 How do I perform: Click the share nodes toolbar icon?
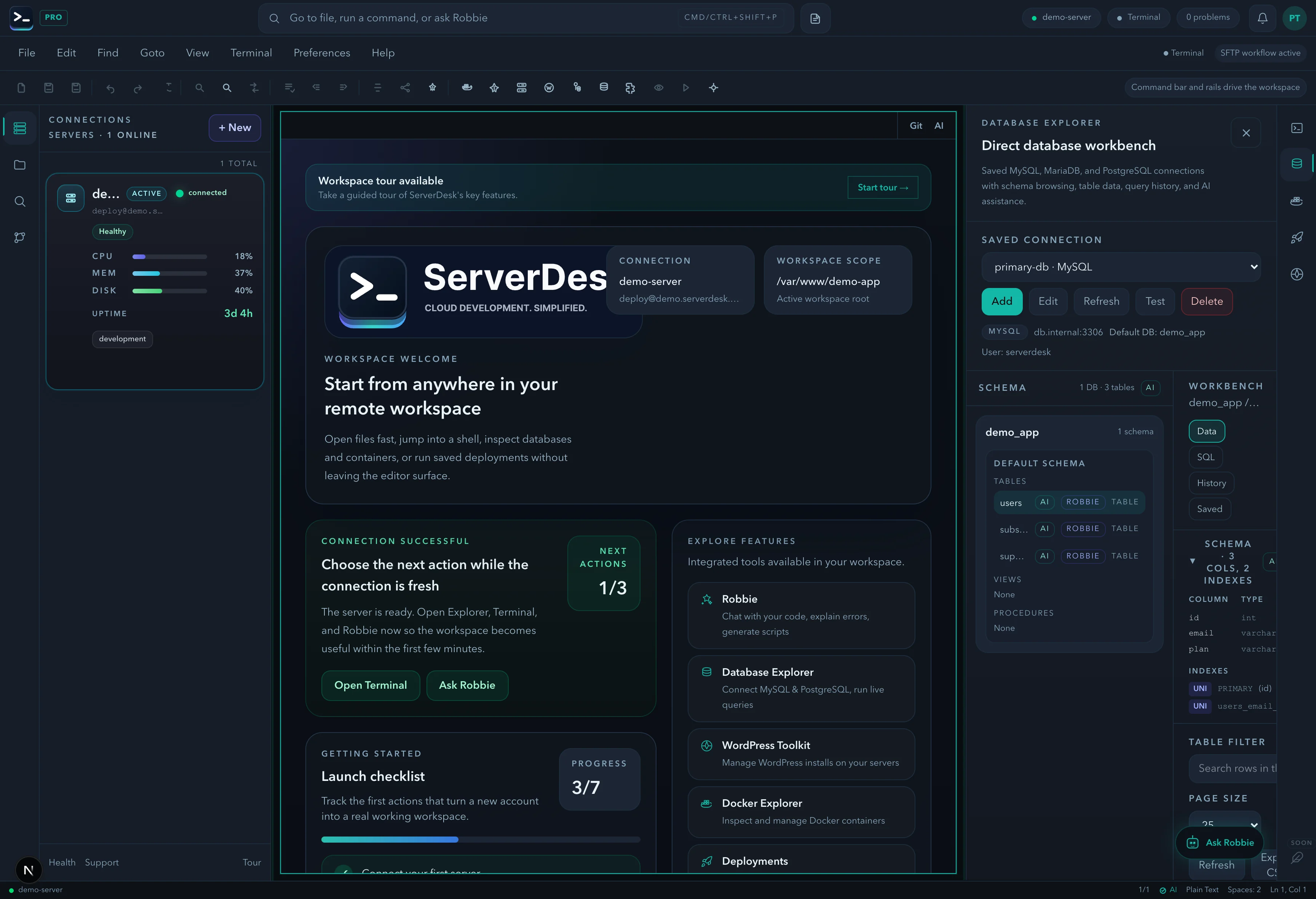point(406,88)
